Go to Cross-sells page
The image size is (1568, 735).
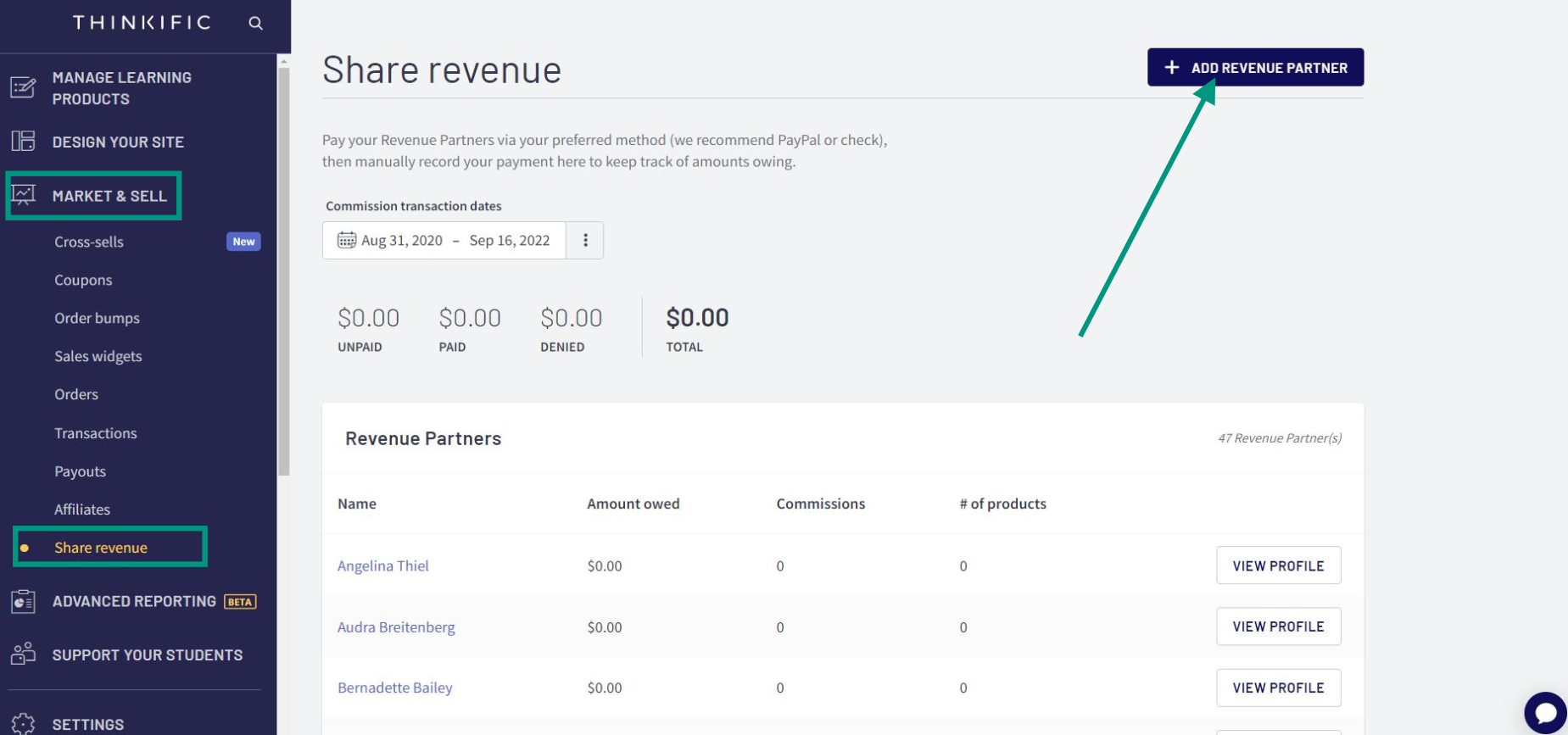pyautogui.click(x=89, y=242)
